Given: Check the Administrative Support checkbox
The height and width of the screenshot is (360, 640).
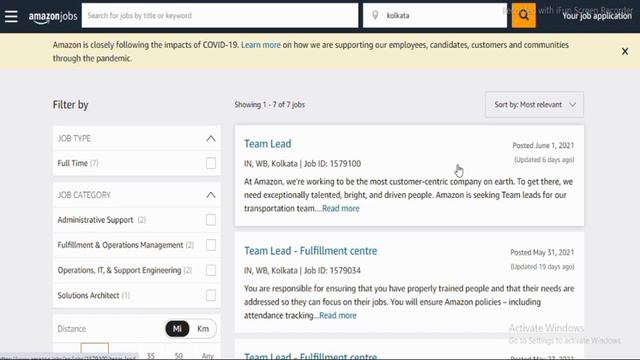Looking at the screenshot, I should tap(211, 220).
